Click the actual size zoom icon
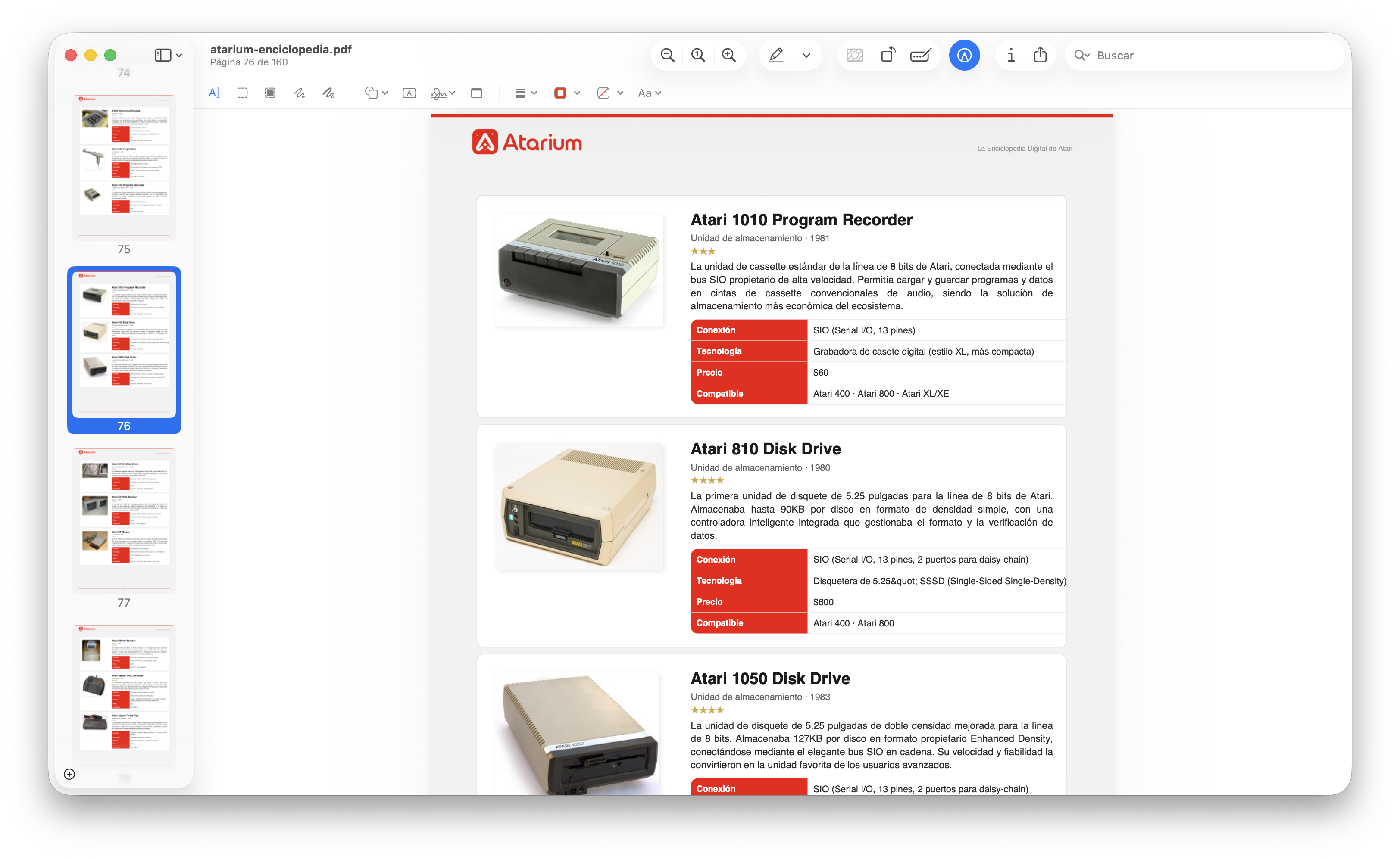The width and height of the screenshot is (1400, 859). coord(698,55)
